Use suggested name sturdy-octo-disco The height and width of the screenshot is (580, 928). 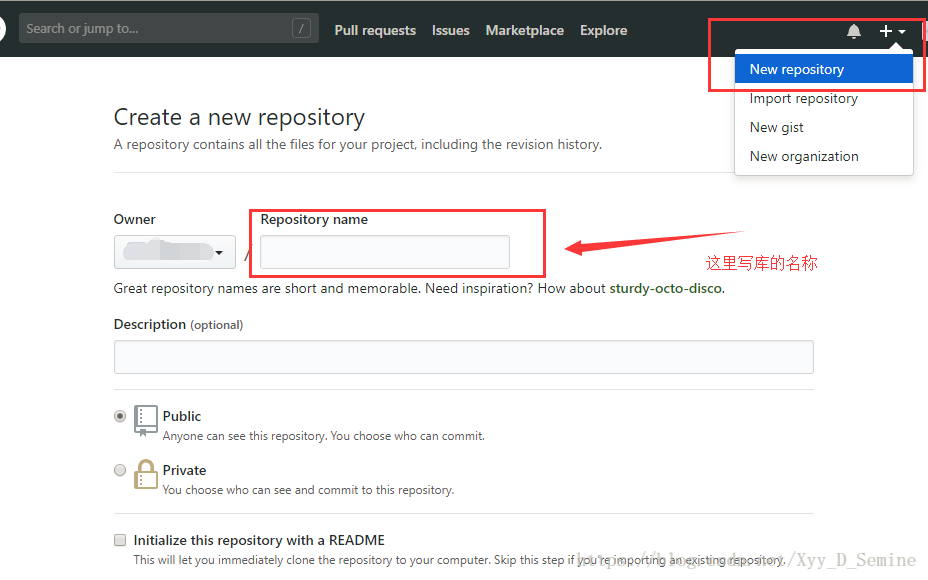click(665, 288)
